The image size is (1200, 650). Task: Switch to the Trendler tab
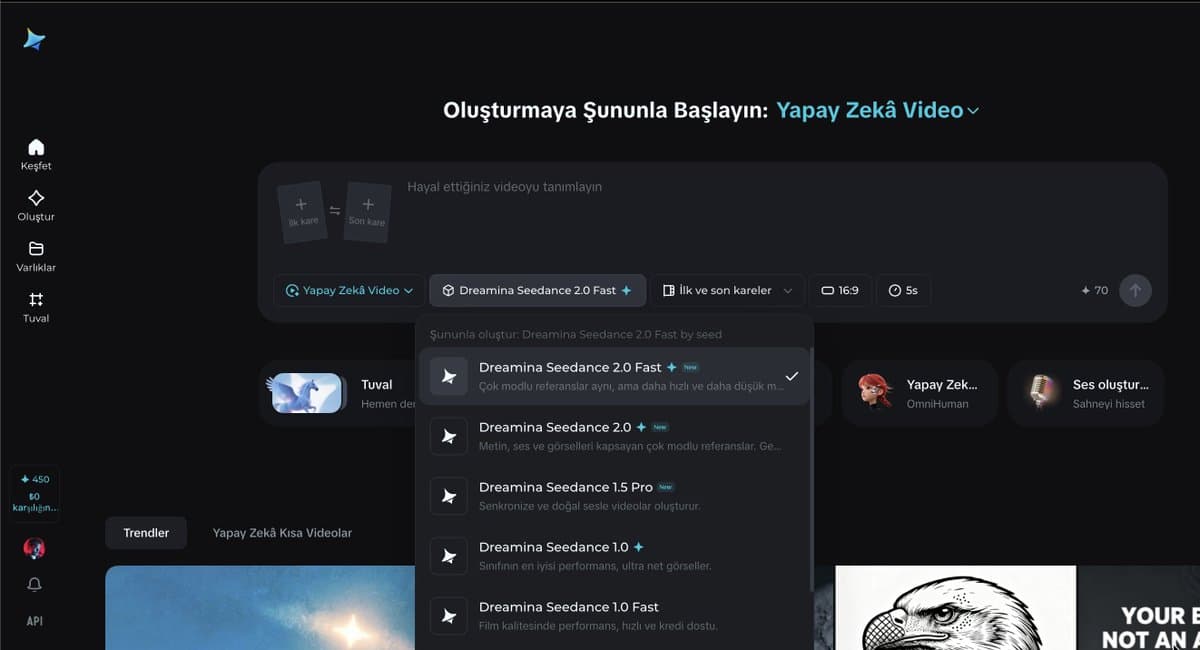pyautogui.click(x=146, y=533)
